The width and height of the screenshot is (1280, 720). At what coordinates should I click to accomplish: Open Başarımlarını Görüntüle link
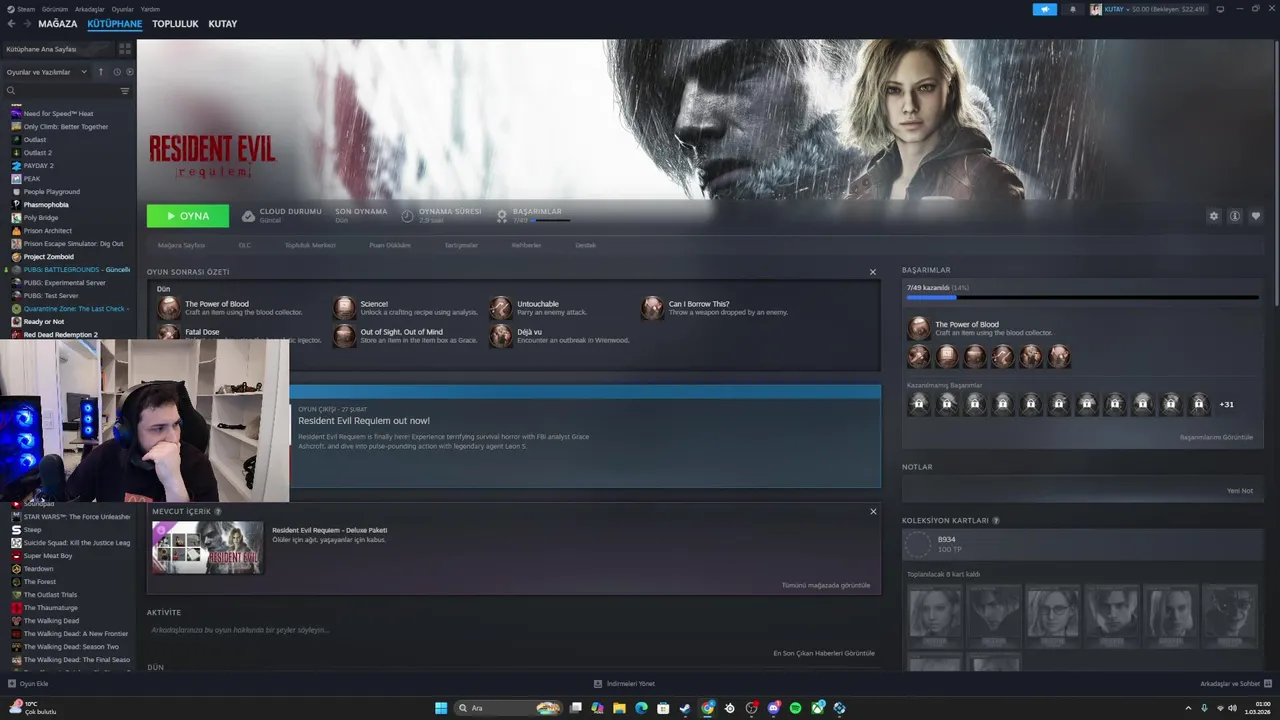1216,437
